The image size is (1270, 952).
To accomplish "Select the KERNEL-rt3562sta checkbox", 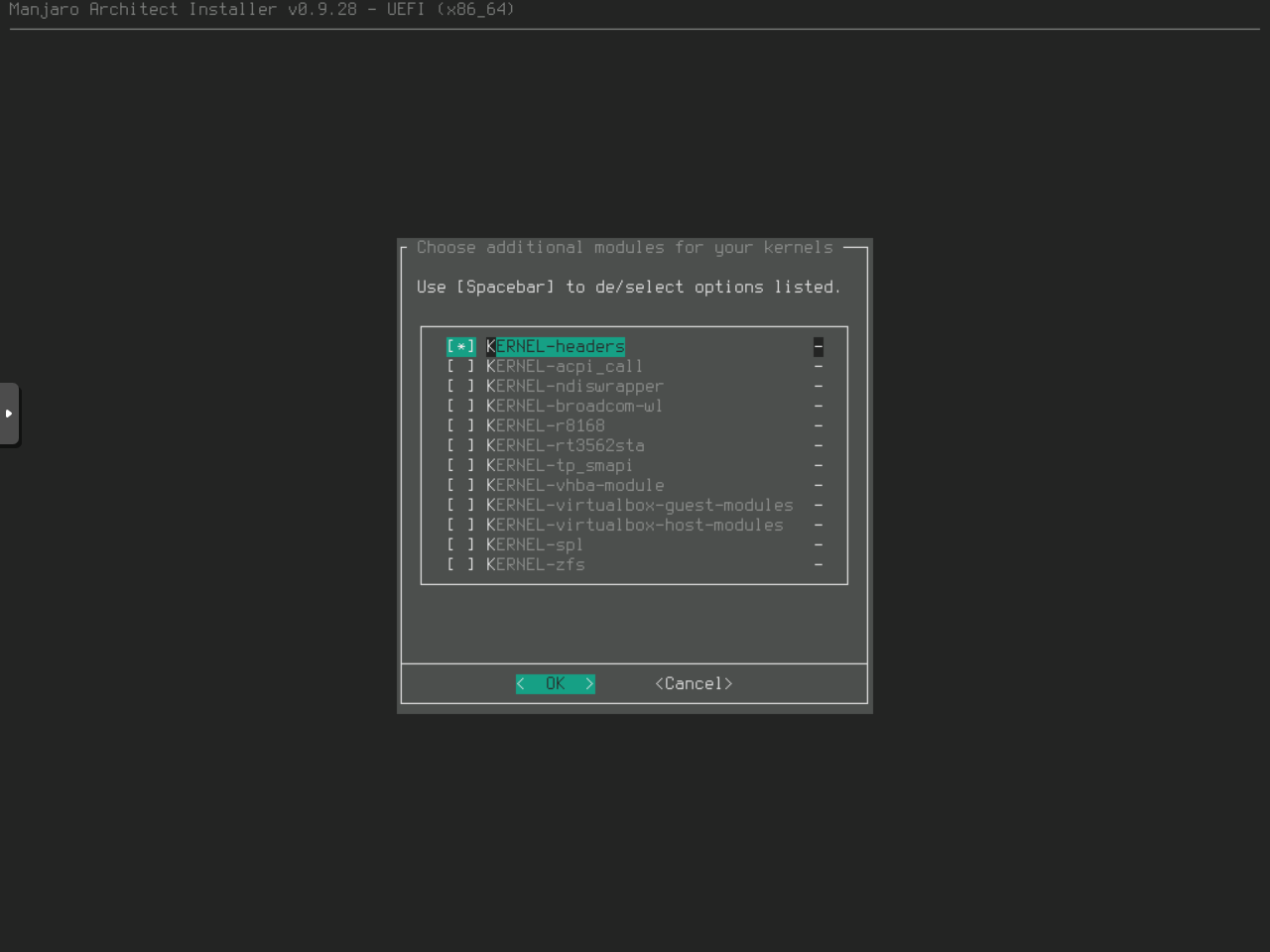I will [x=460, y=446].
